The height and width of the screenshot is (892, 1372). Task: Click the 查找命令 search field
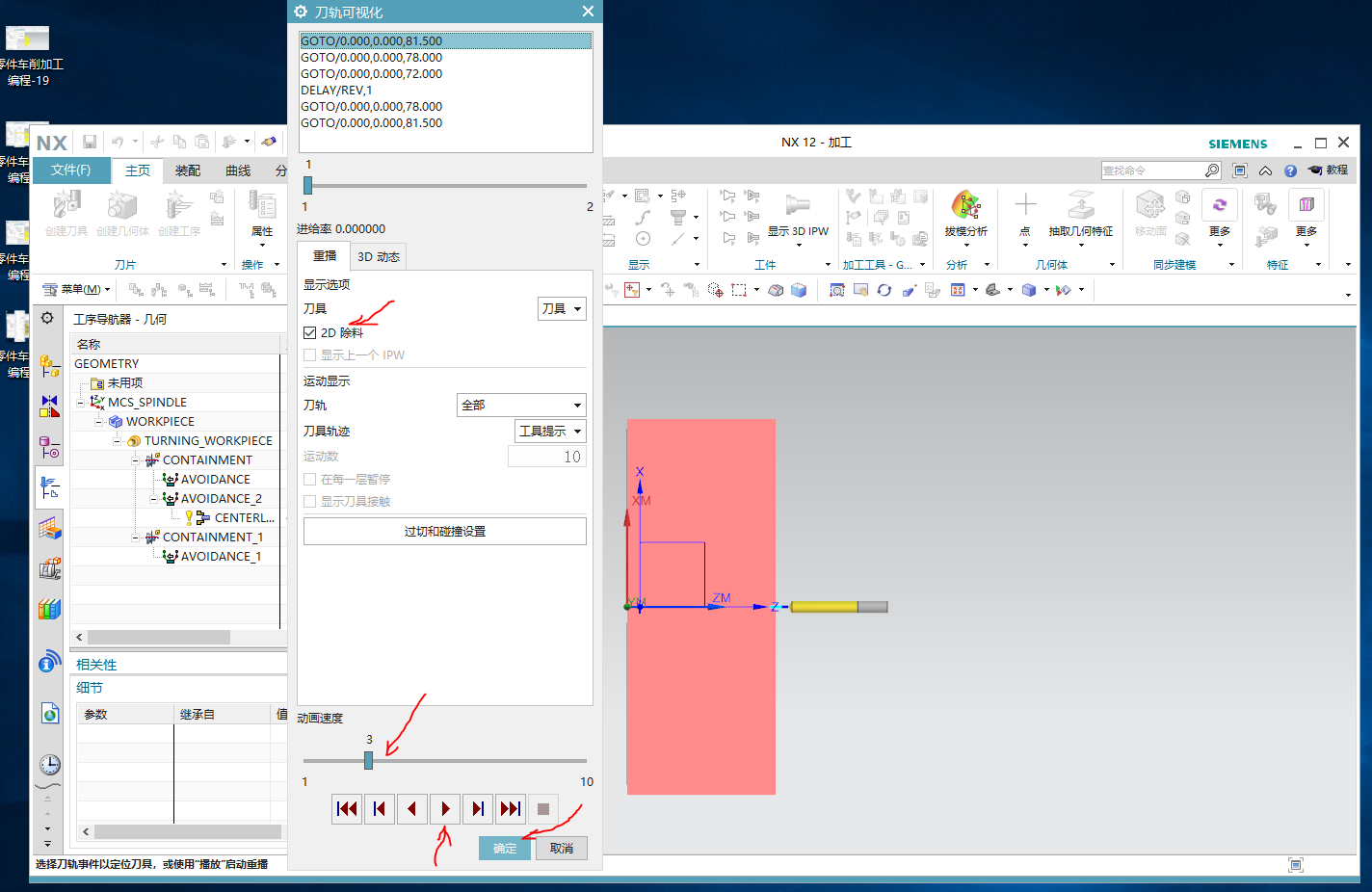(x=1152, y=171)
